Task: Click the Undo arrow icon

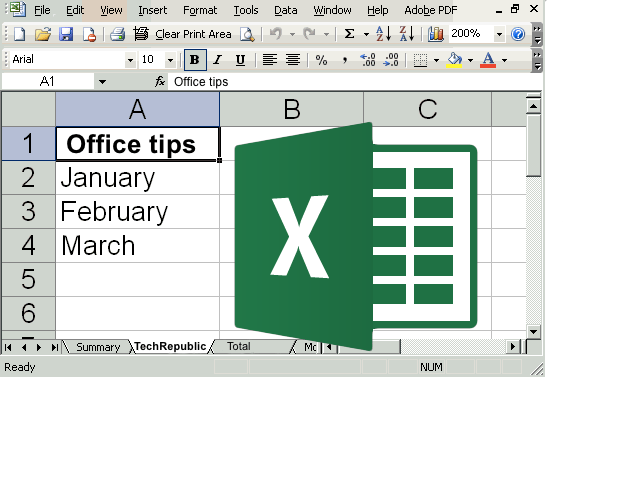Action: click(x=276, y=34)
